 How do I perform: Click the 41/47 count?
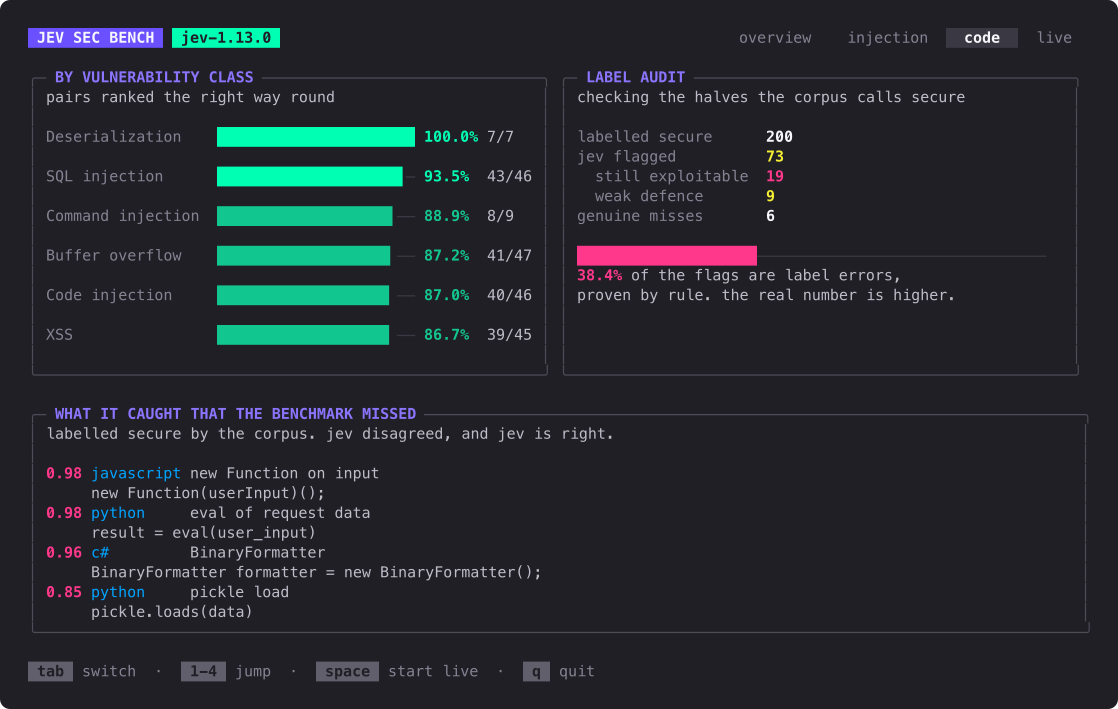point(509,255)
